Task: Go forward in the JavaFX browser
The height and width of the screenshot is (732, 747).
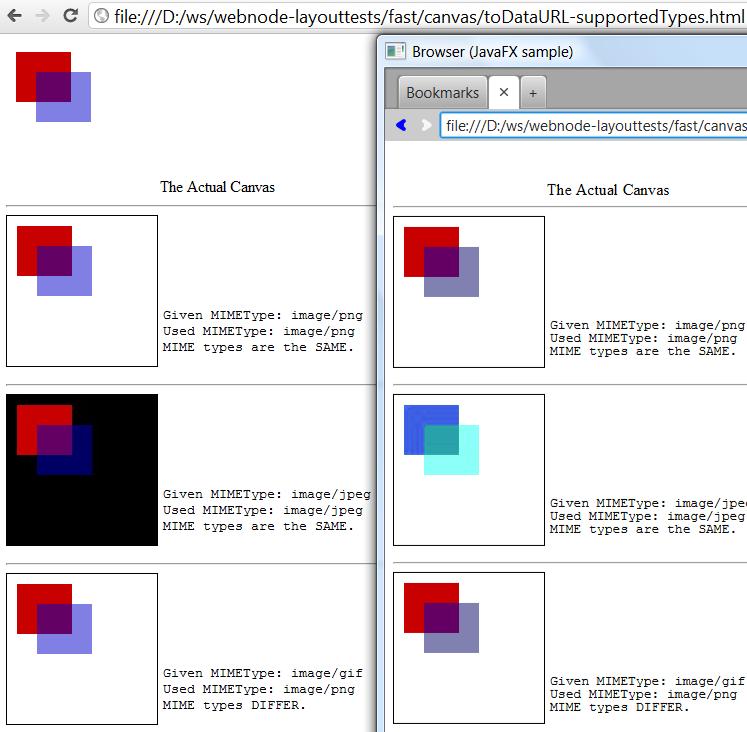Action: (x=425, y=125)
